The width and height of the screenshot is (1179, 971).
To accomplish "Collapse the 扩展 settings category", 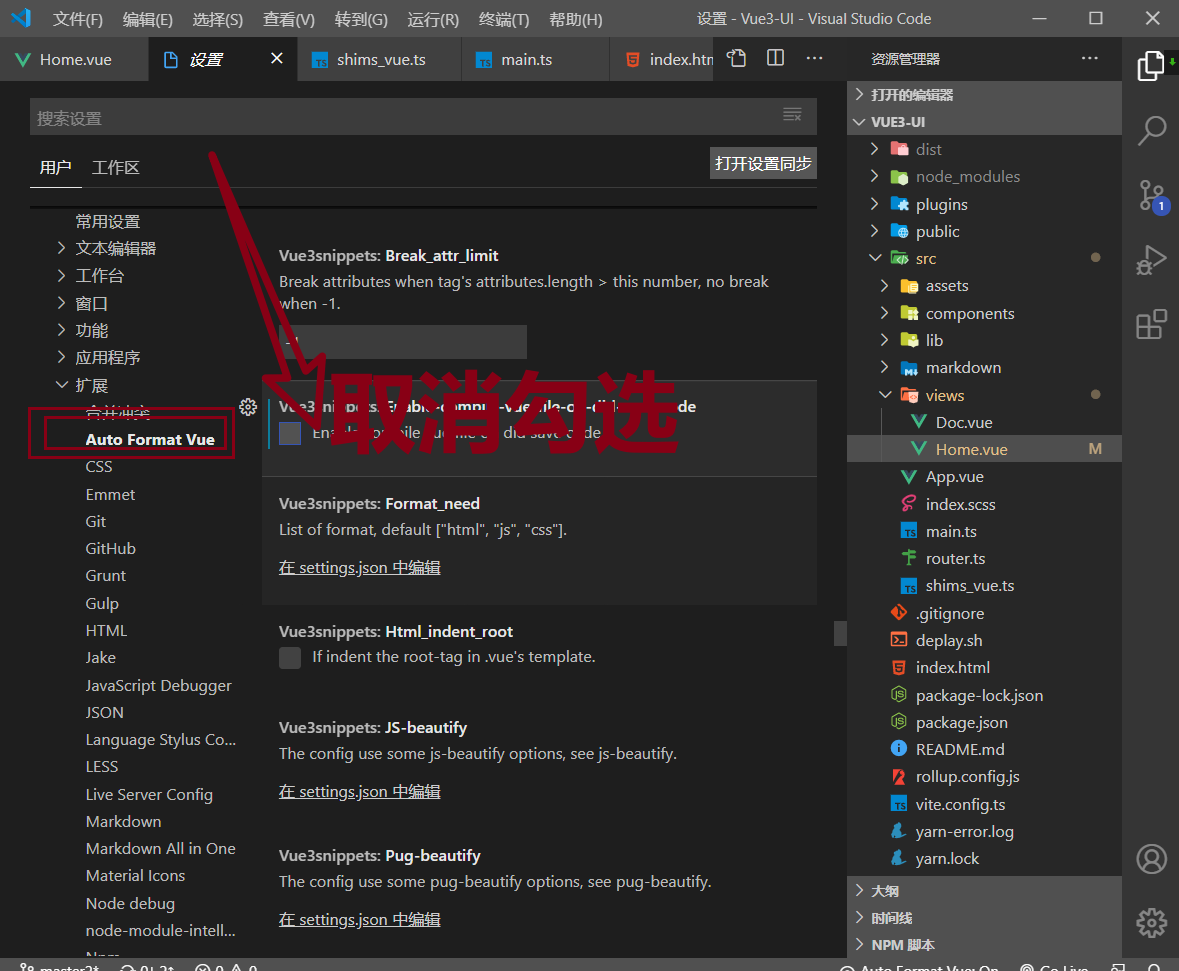I will click(91, 385).
